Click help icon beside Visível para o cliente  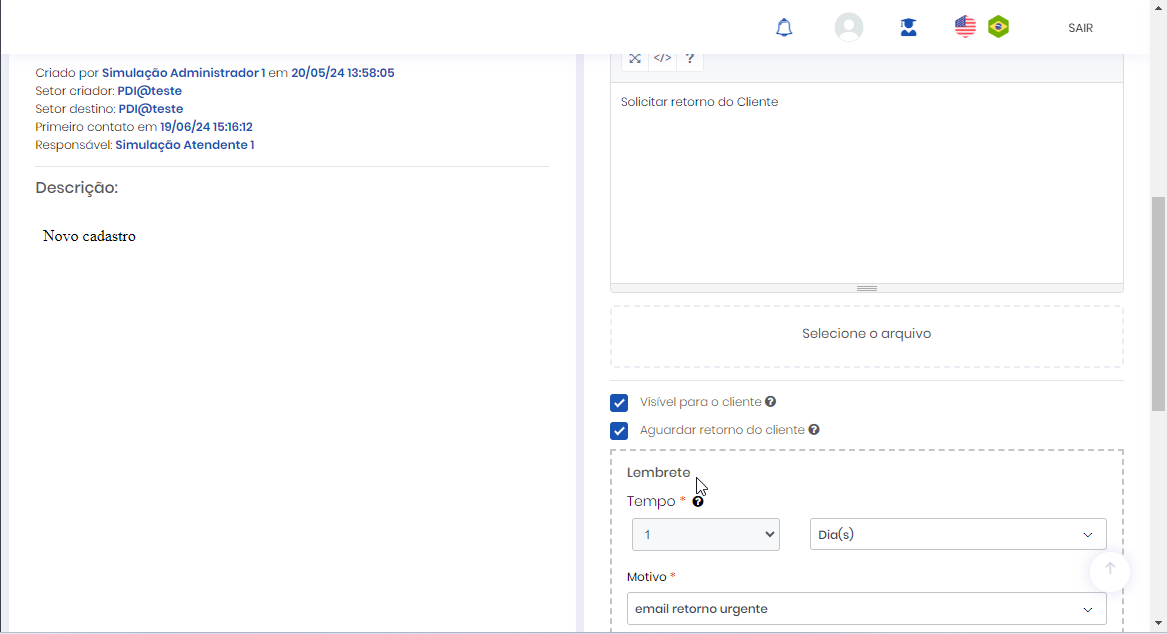pos(770,402)
